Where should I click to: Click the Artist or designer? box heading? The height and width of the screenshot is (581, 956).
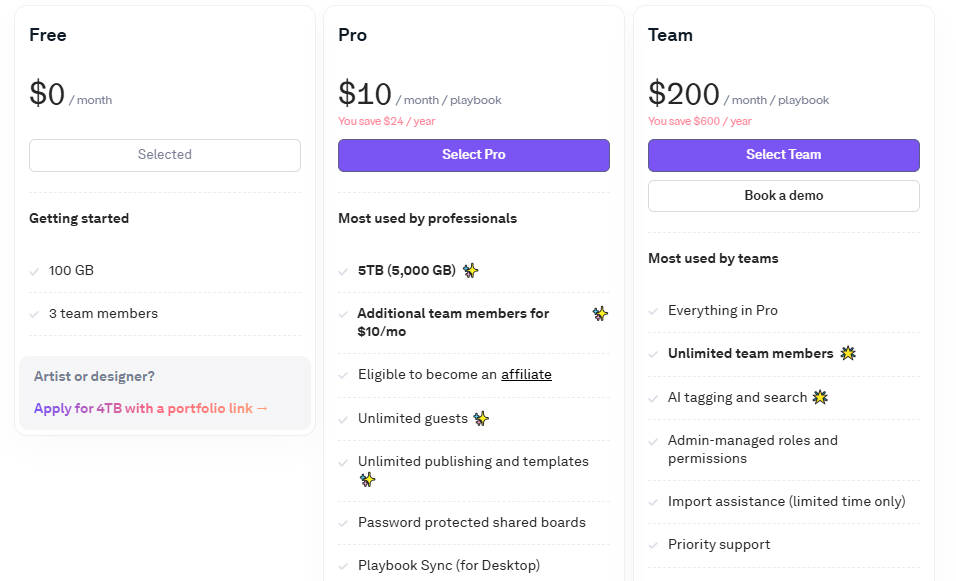click(94, 376)
